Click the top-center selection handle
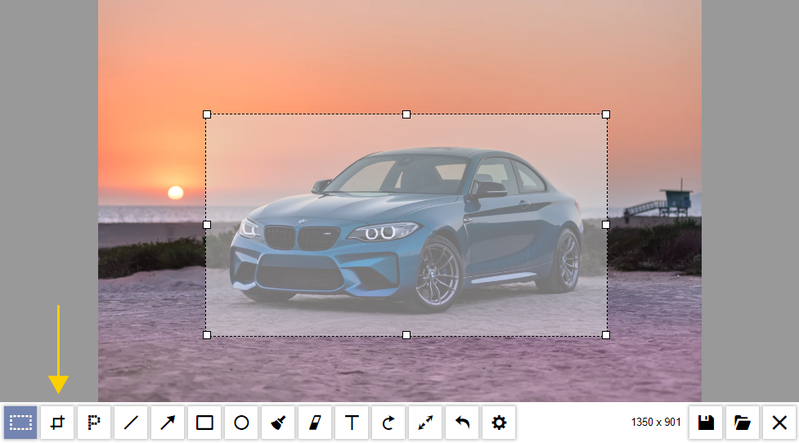 (406, 115)
